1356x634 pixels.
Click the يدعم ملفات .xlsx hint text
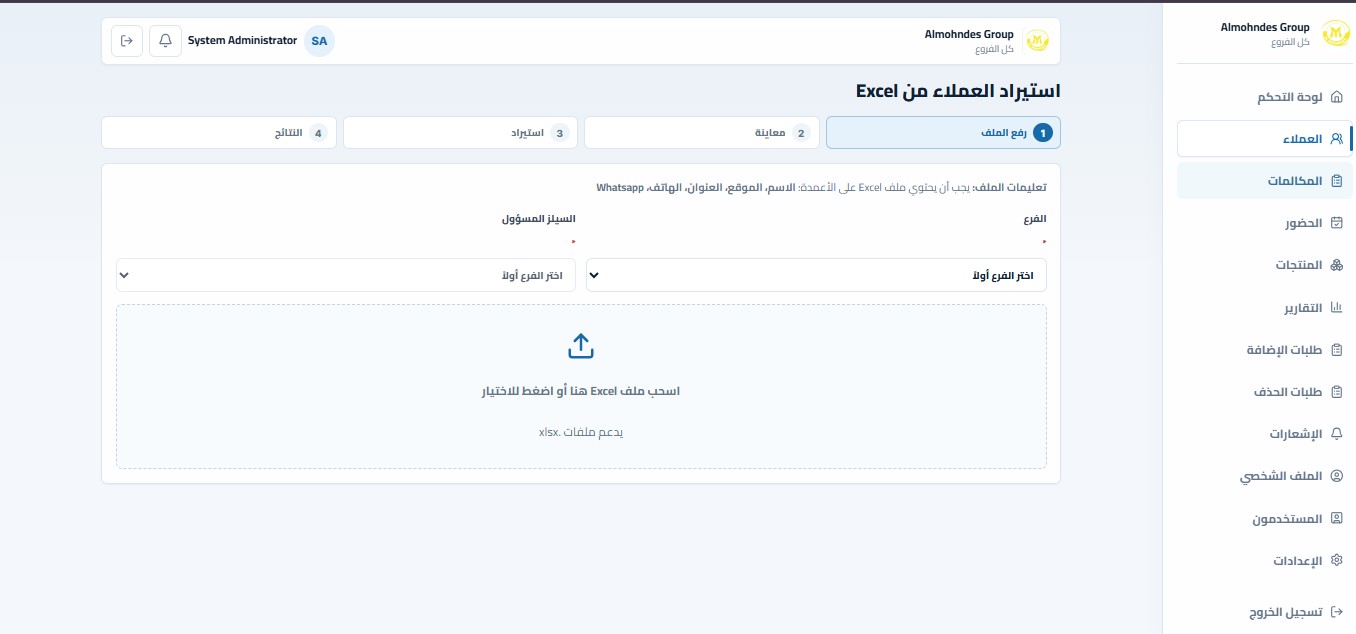pos(581,432)
